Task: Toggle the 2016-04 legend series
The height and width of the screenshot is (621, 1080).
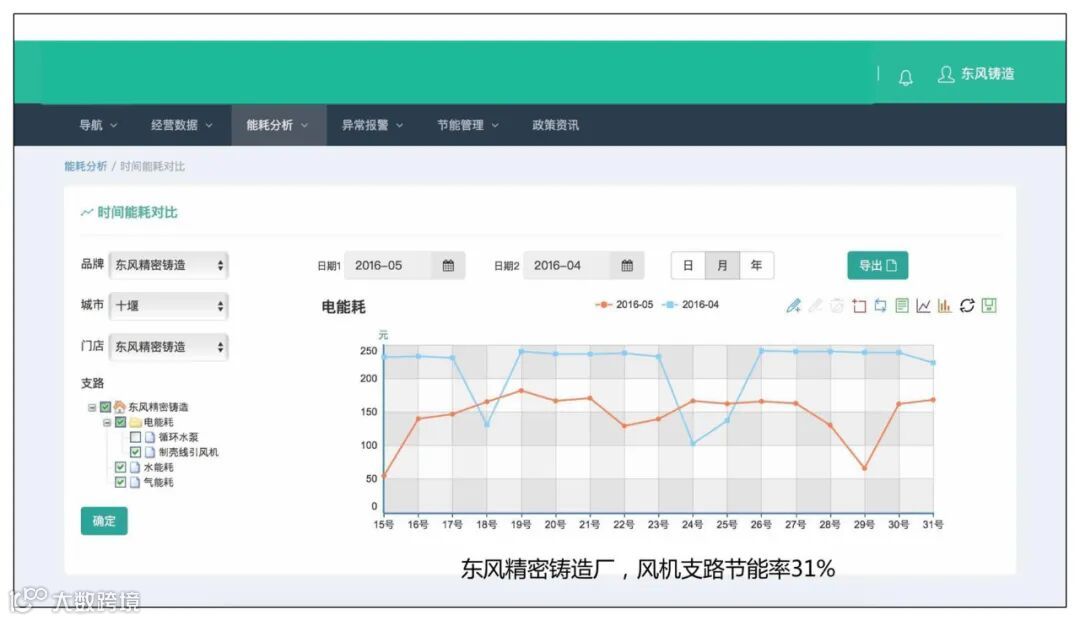Action: [690, 304]
